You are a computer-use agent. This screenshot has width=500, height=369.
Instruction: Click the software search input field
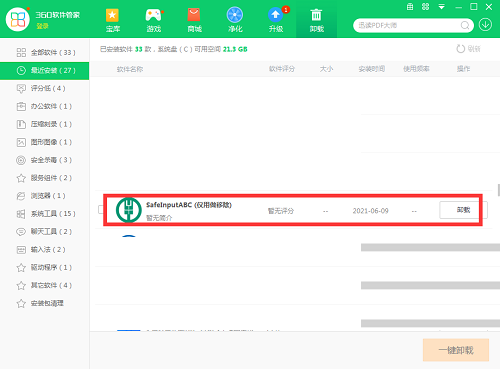click(409, 25)
